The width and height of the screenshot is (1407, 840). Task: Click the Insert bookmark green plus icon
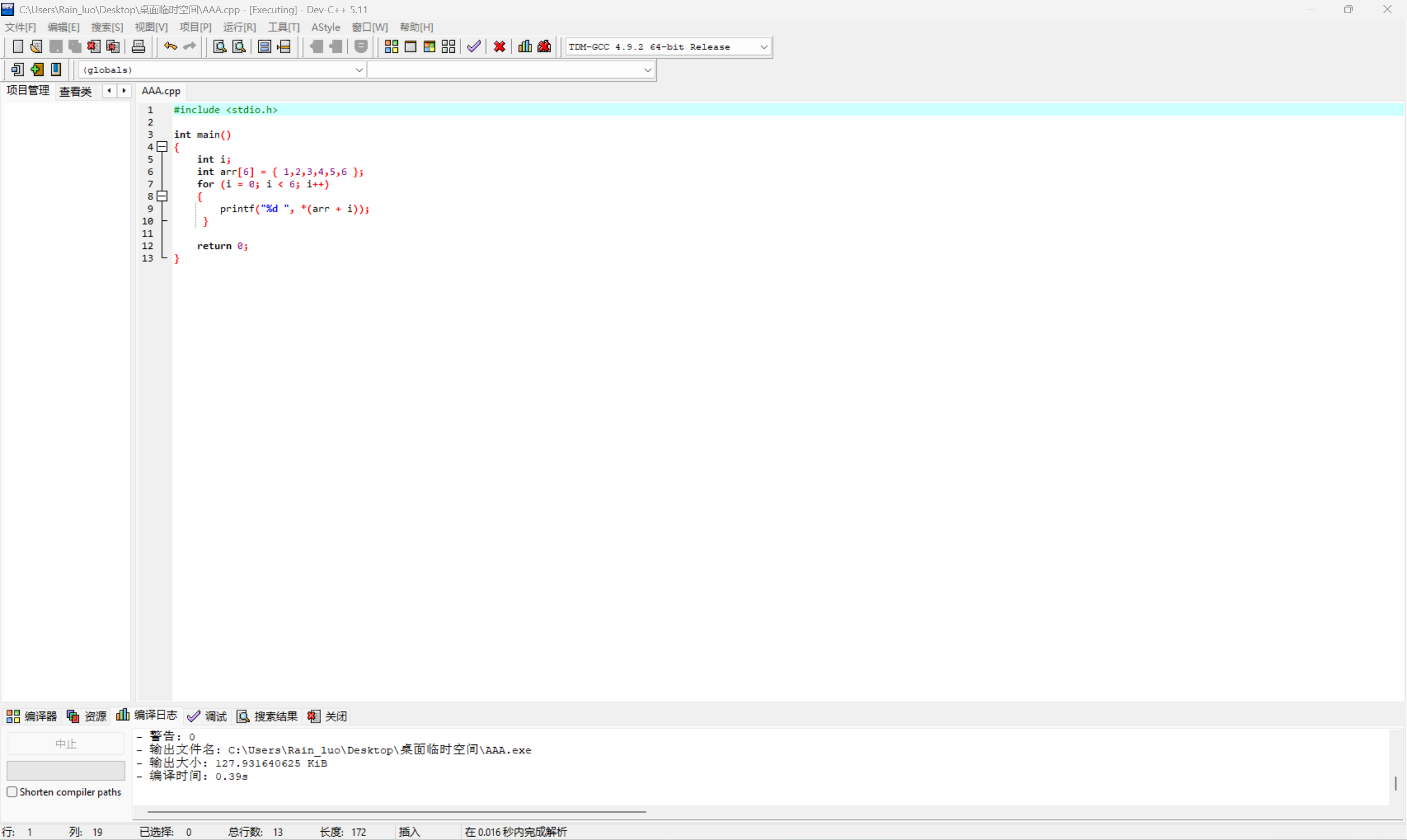[37, 70]
